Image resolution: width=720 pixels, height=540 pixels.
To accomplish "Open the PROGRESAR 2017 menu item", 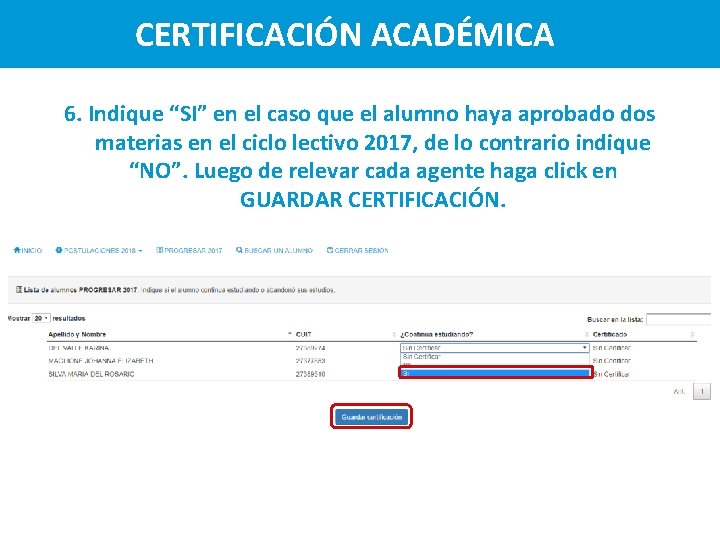I will pos(189,250).
